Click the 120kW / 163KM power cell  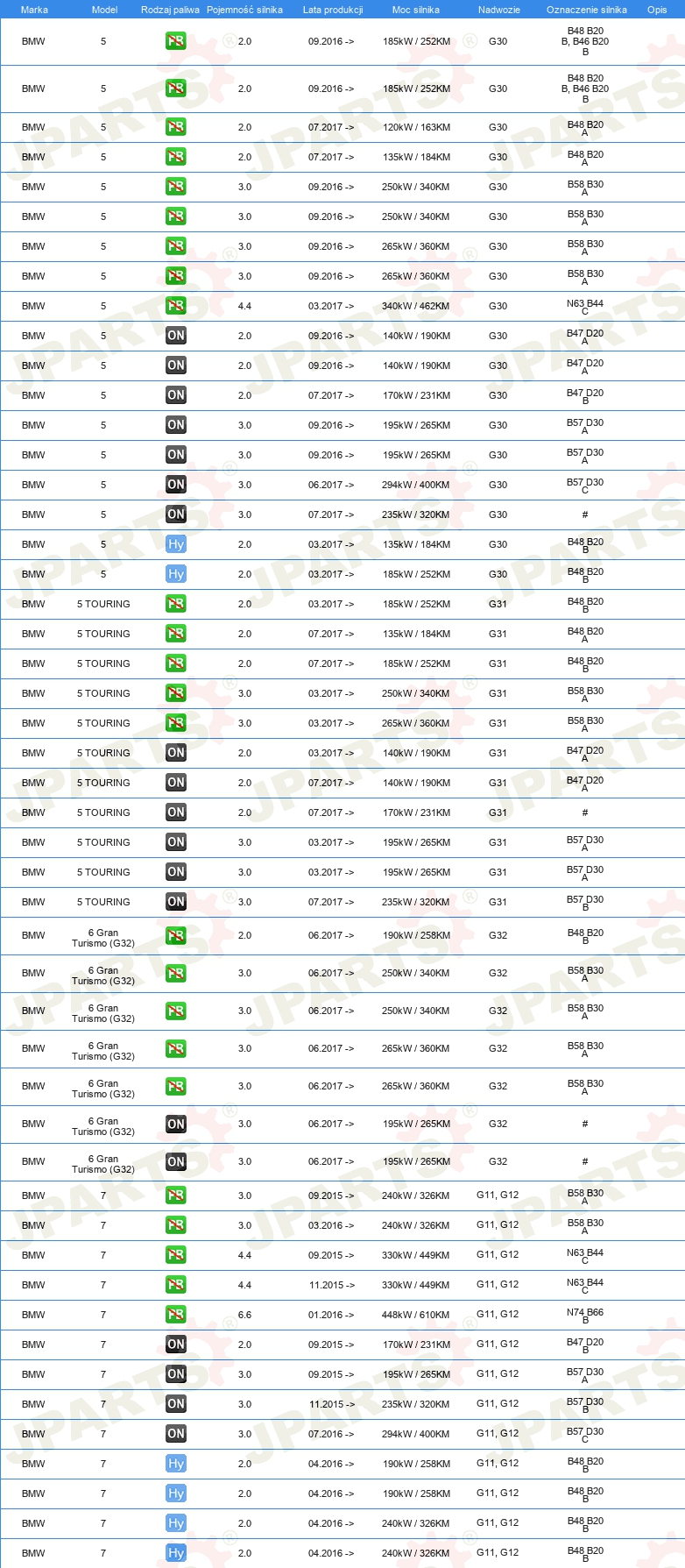coord(416,127)
